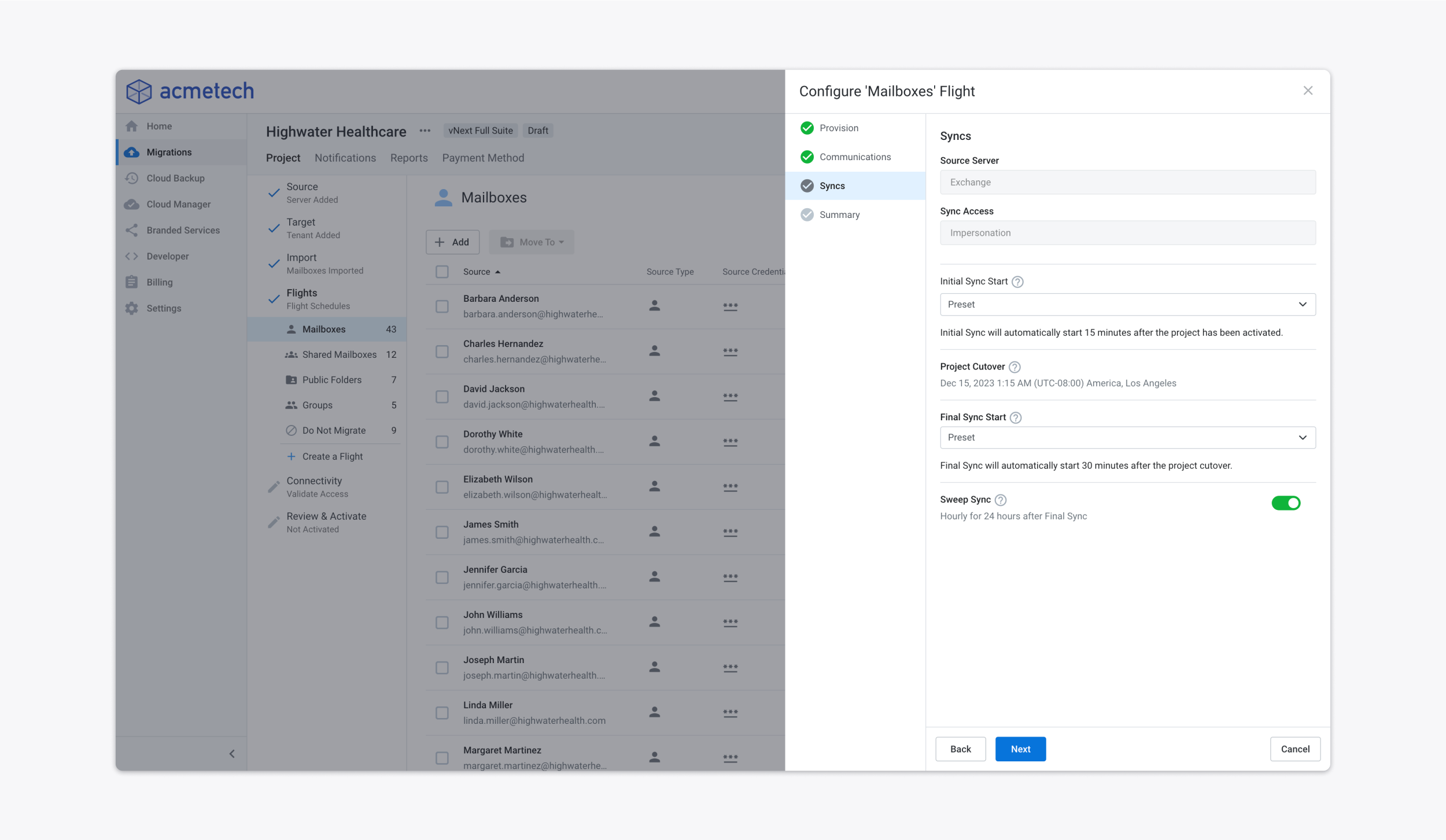This screenshot has height=840, width=1446.
Task: Open the Final Sync Start dropdown
Action: pos(1128,438)
